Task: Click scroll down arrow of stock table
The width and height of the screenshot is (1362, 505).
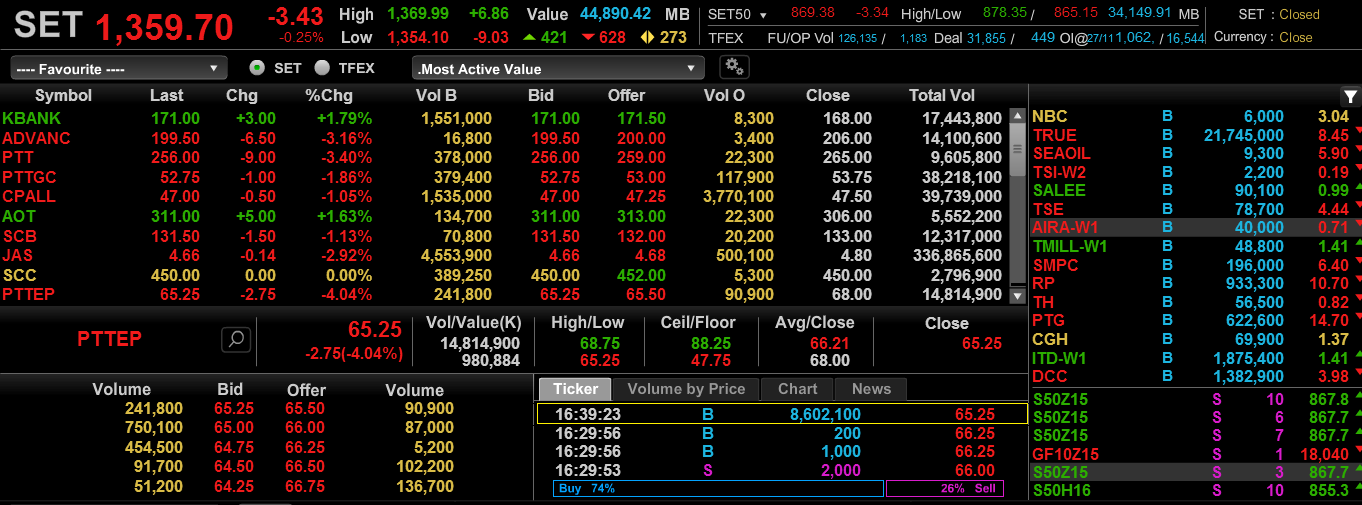Action: coord(1018,296)
